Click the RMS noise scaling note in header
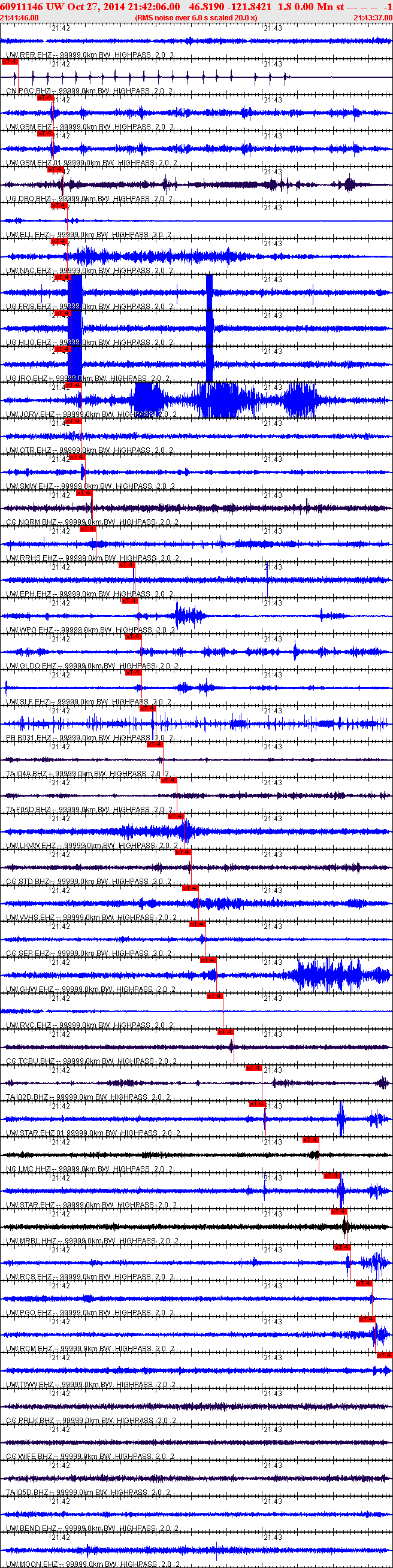 (x=195, y=17)
